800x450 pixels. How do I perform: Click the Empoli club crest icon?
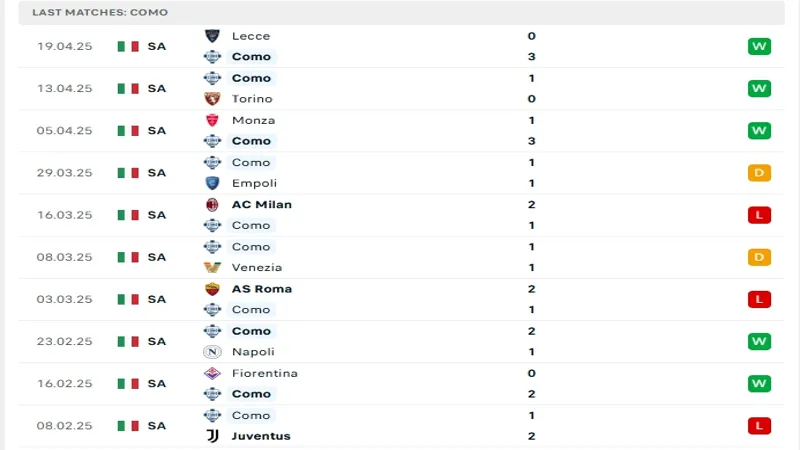point(212,183)
